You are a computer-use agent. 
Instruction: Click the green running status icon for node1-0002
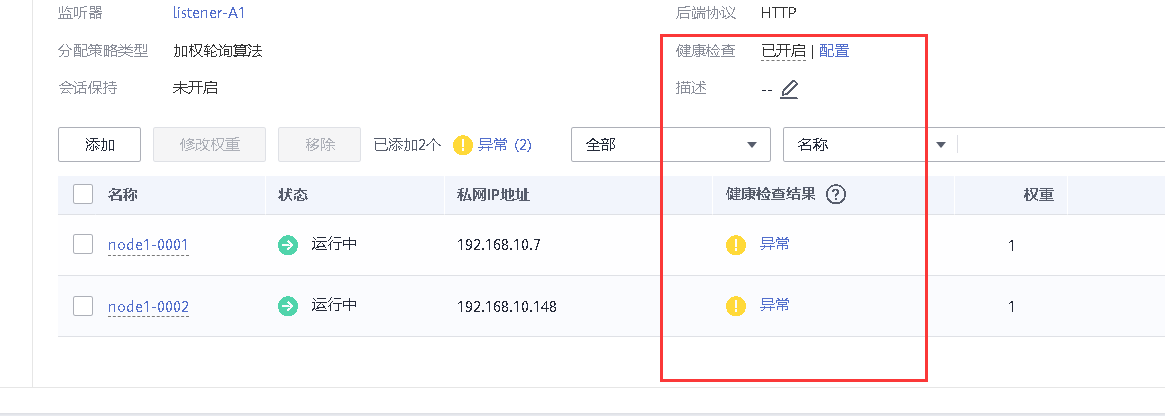(x=288, y=306)
